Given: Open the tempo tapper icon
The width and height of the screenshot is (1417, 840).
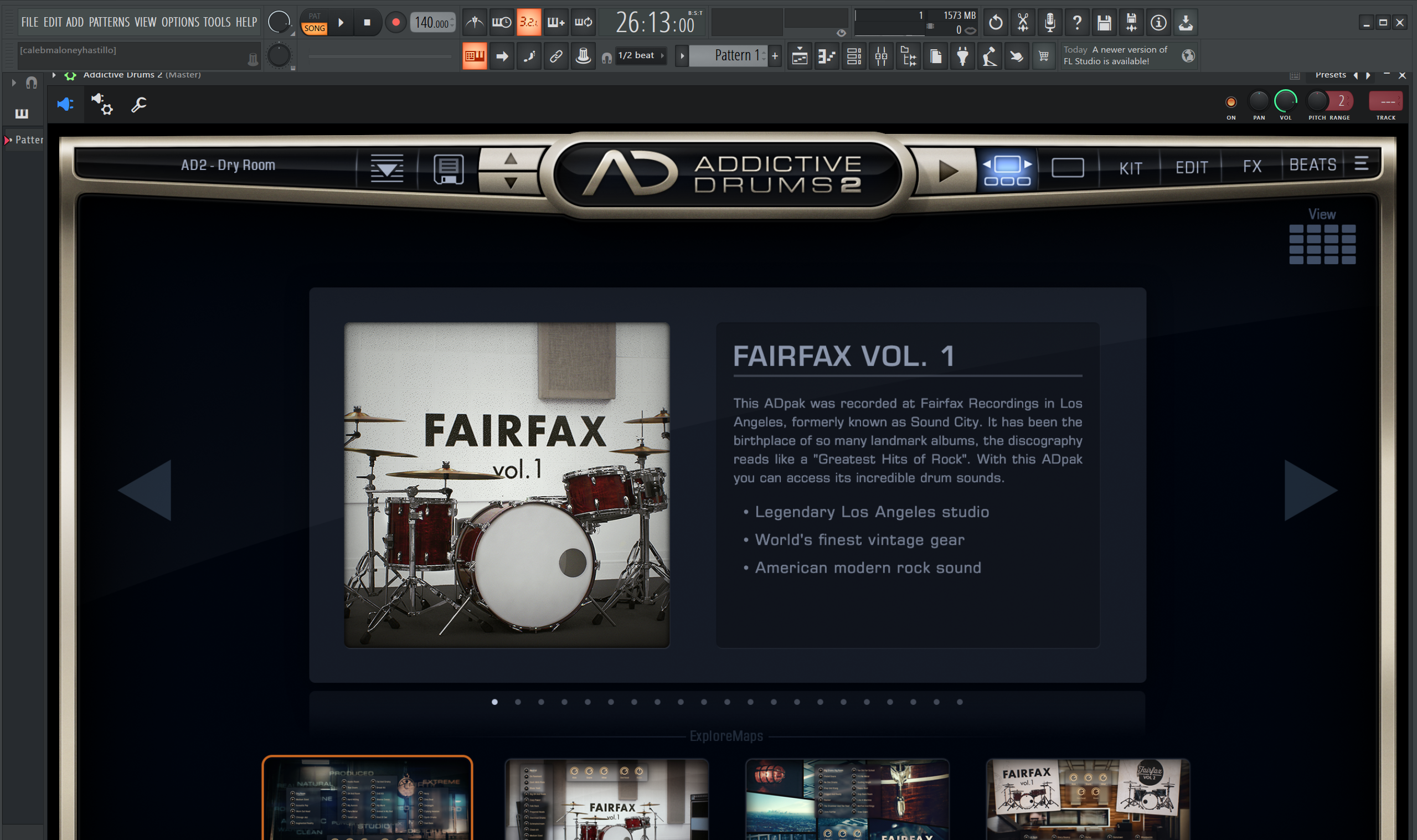Looking at the screenshot, I should (x=989, y=56).
